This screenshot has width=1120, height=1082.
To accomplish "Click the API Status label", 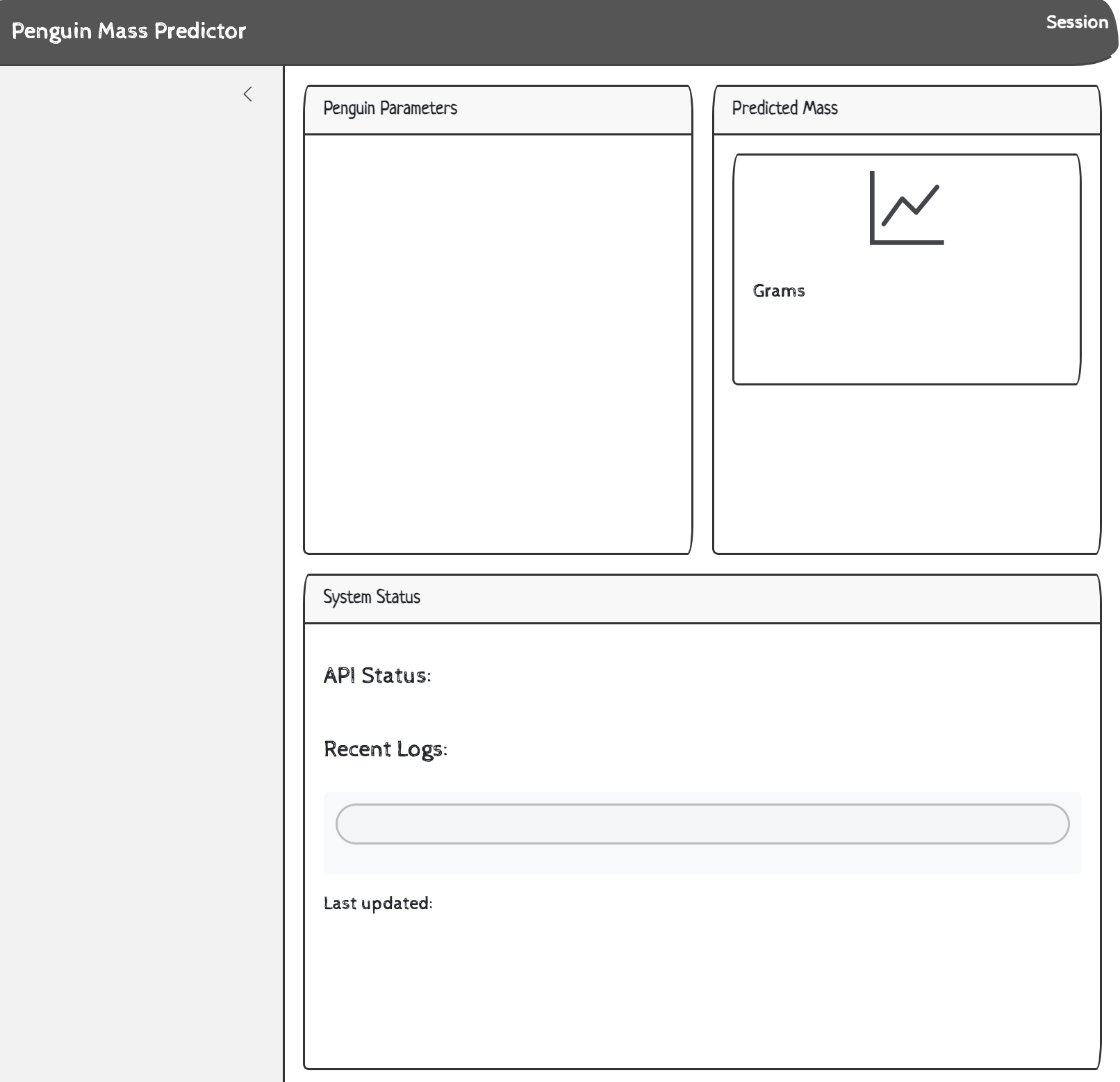I will coord(377,676).
